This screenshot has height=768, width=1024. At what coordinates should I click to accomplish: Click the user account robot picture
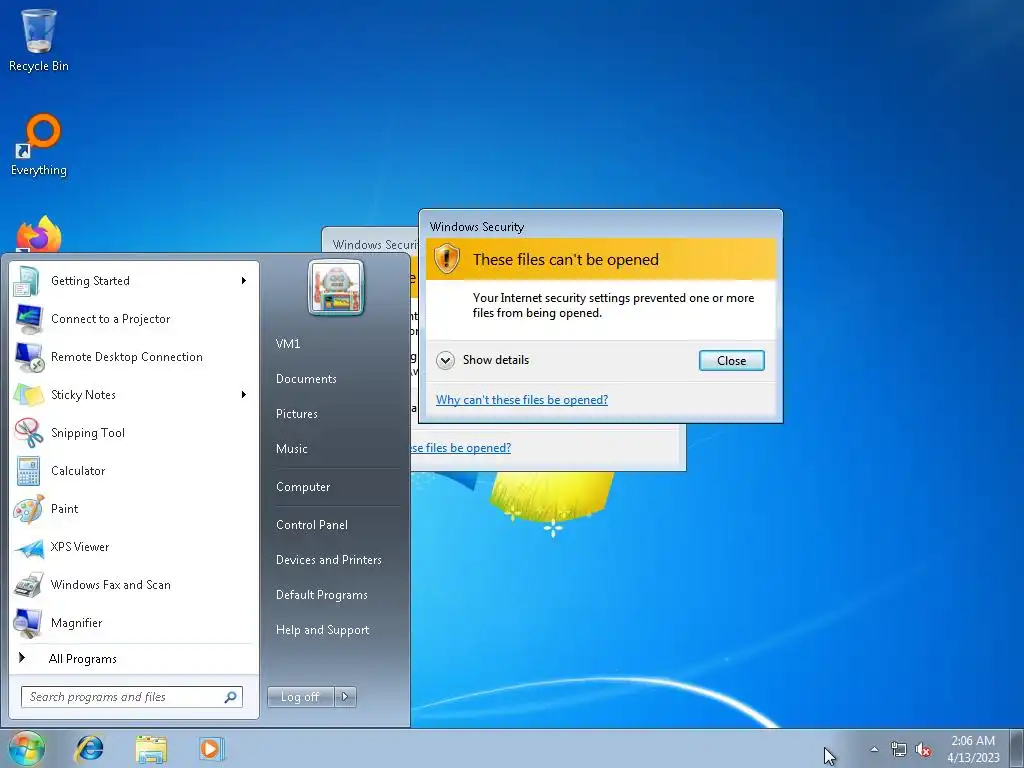336,287
